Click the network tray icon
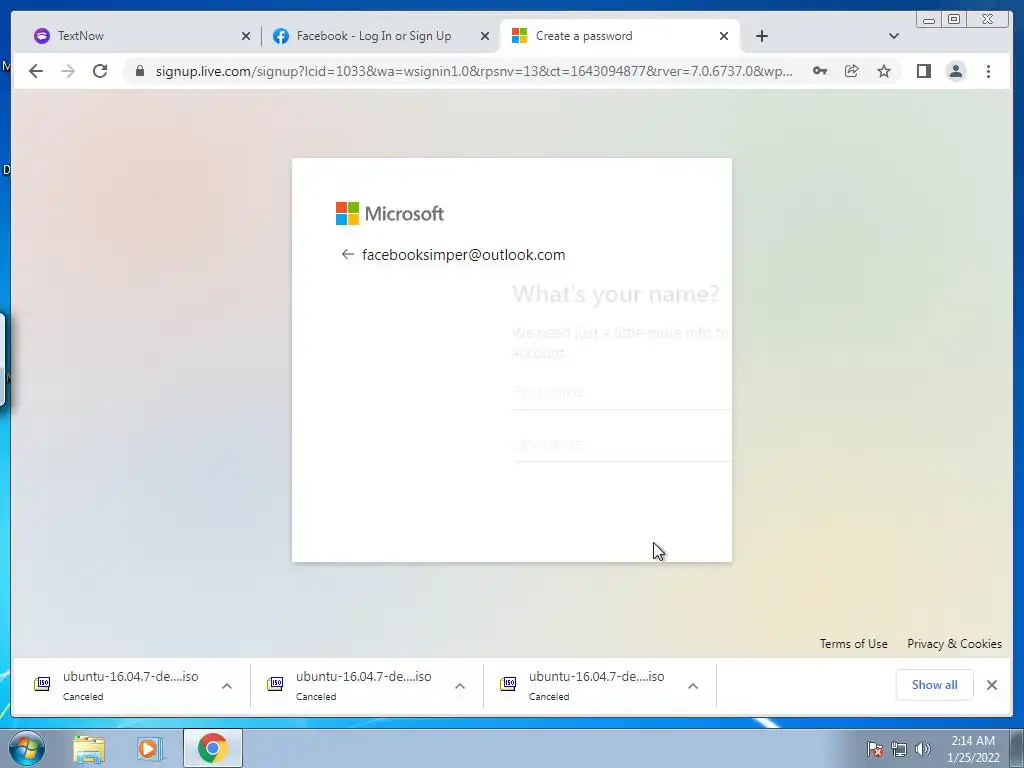This screenshot has height=768, width=1024. [x=899, y=749]
